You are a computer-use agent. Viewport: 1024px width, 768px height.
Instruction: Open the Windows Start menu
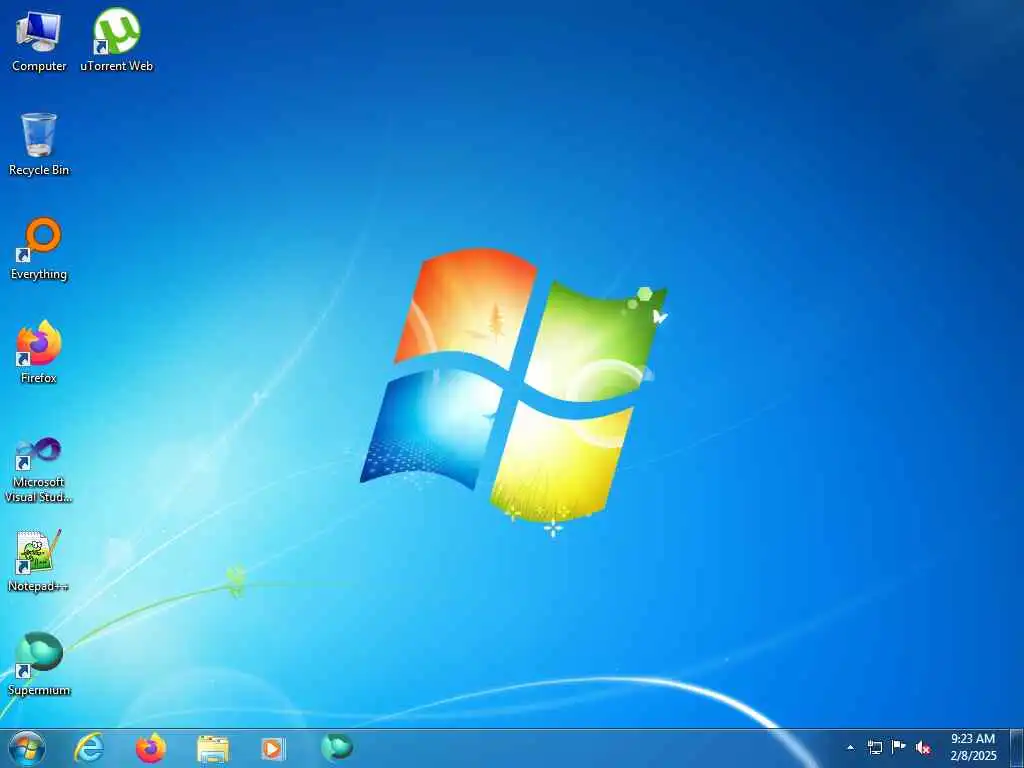click(27, 748)
